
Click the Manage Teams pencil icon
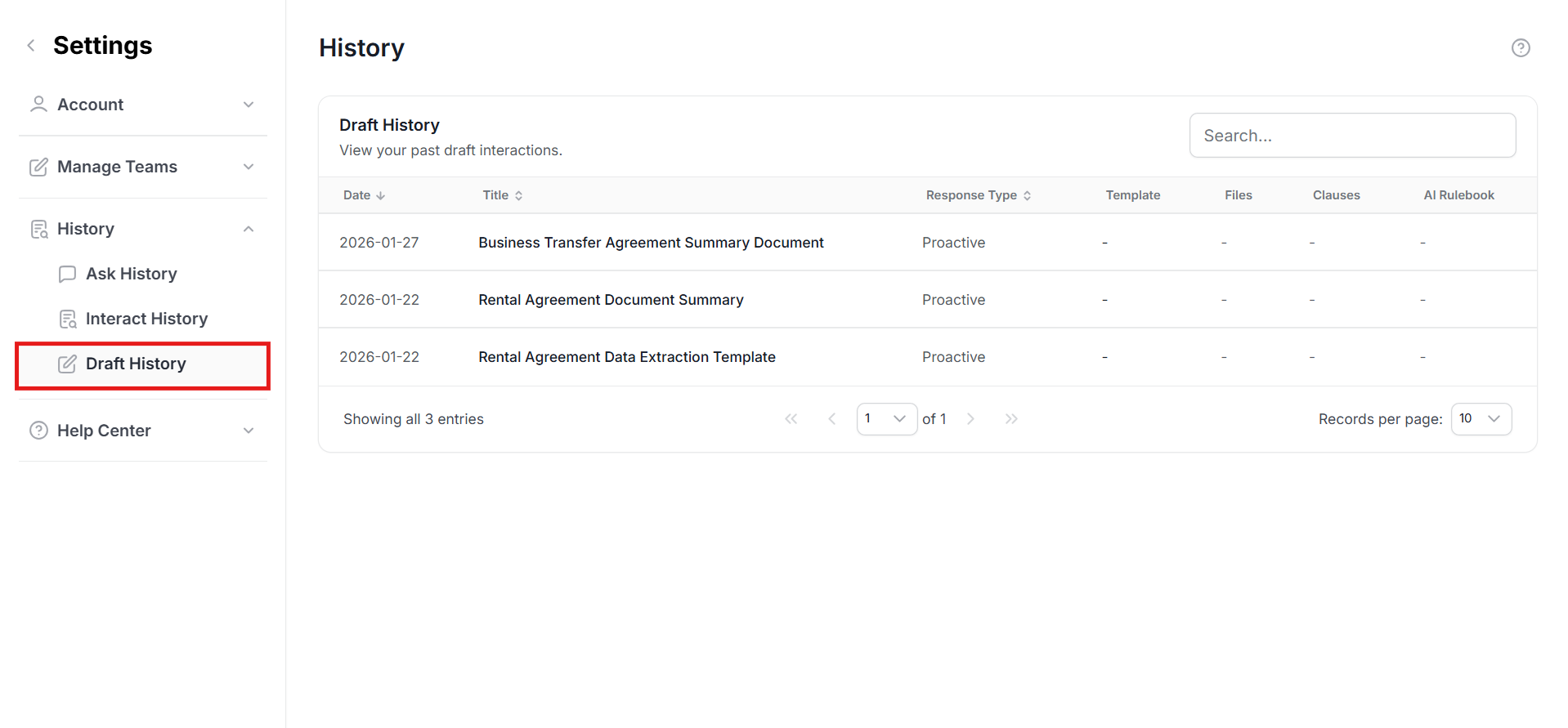(x=38, y=167)
